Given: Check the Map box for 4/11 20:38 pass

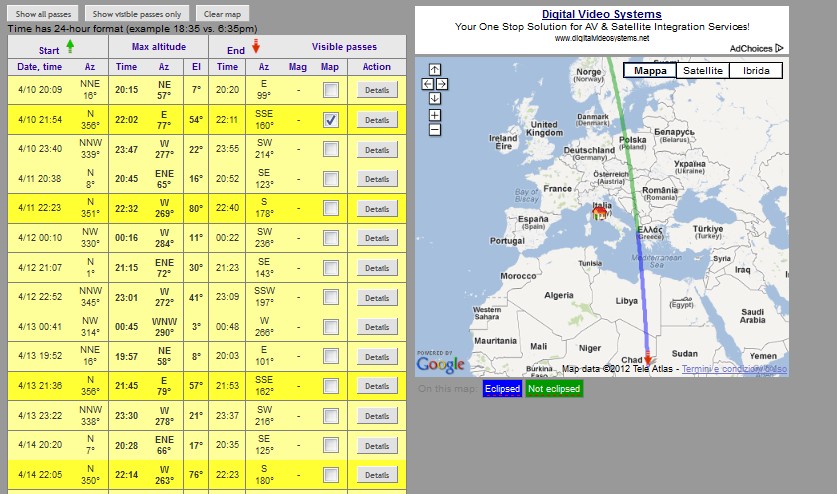Looking at the screenshot, I should point(331,178).
